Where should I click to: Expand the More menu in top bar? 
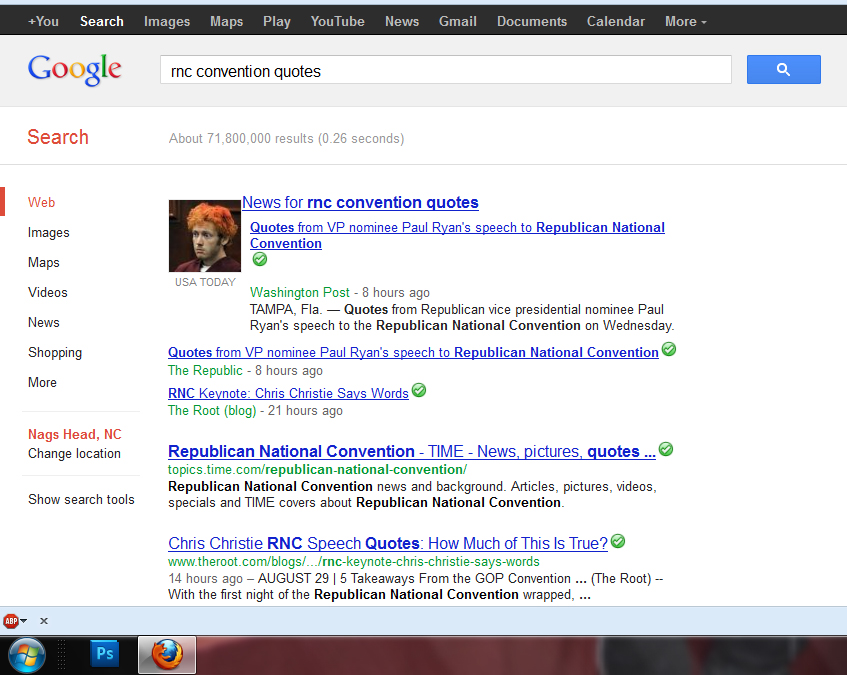click(685, 22)
